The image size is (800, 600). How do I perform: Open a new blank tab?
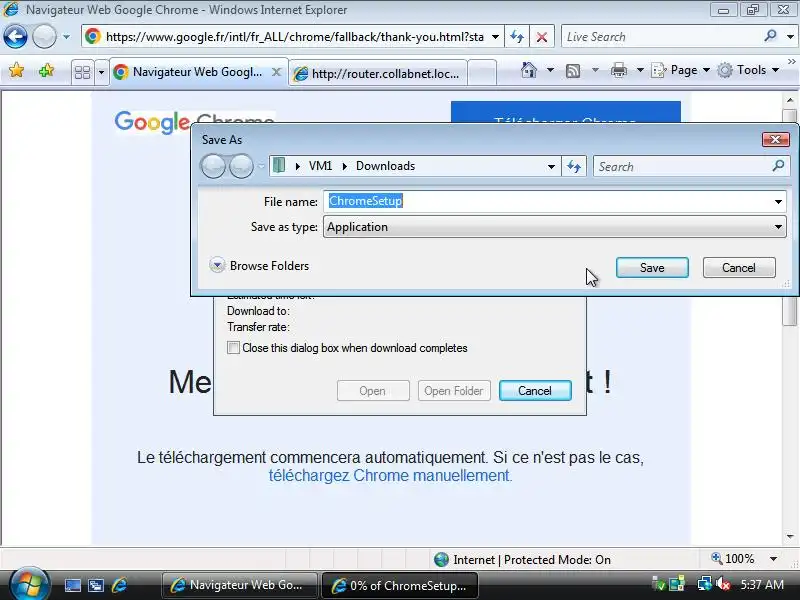[482, 73]
